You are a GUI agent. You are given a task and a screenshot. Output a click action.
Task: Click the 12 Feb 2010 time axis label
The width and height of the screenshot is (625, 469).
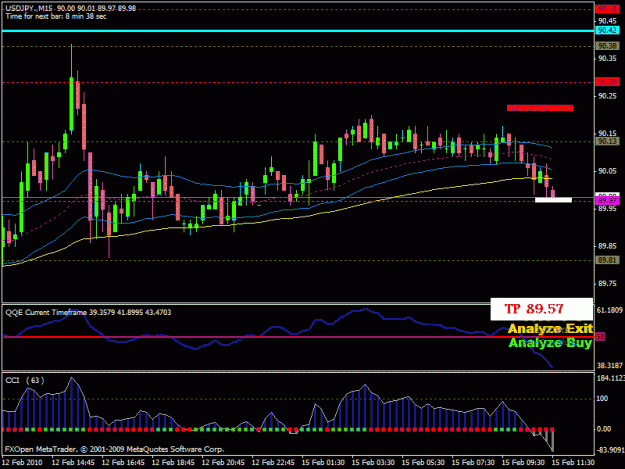click(x=22, y=463)
